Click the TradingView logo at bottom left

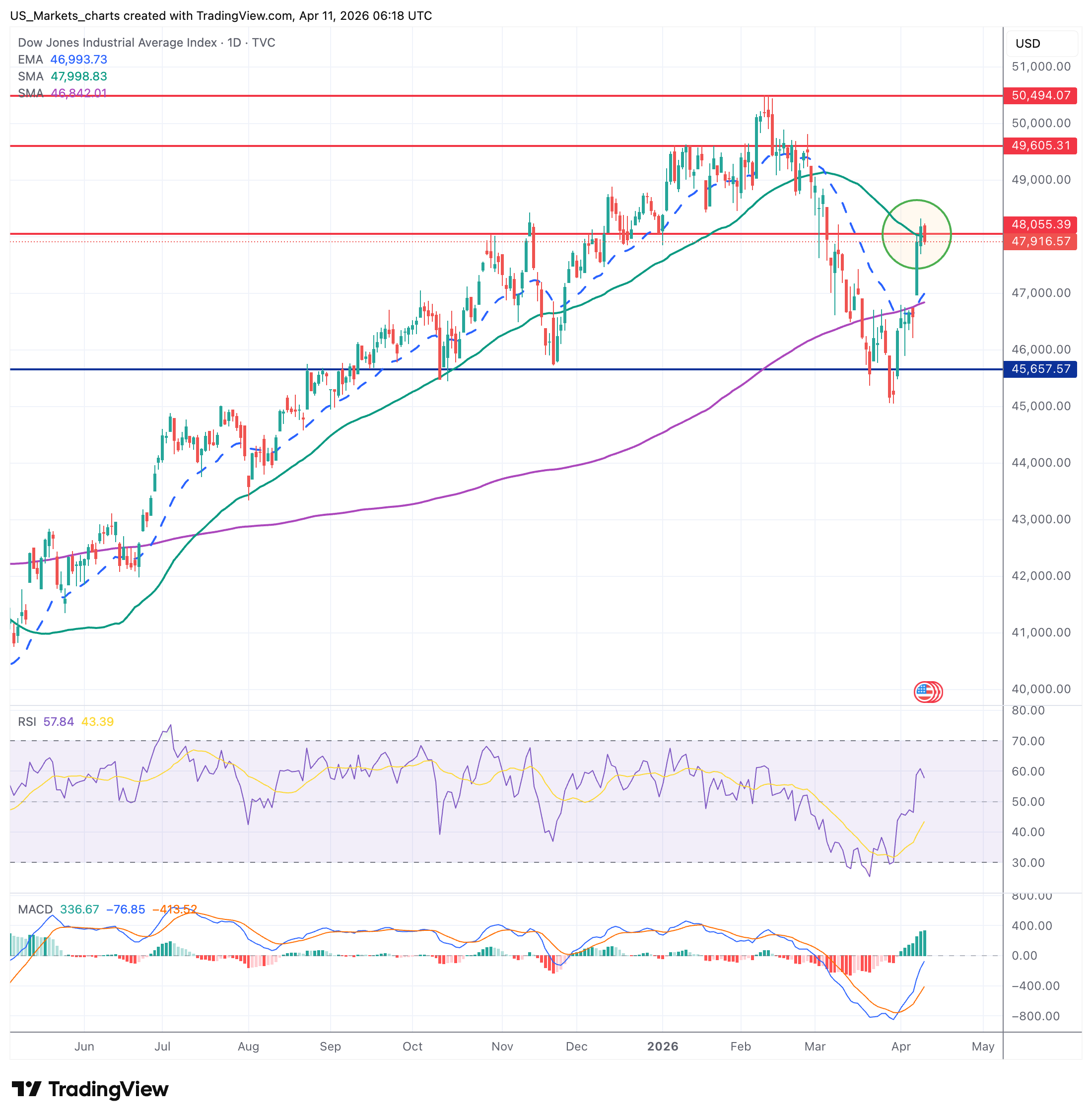(x=90, y=1089)
